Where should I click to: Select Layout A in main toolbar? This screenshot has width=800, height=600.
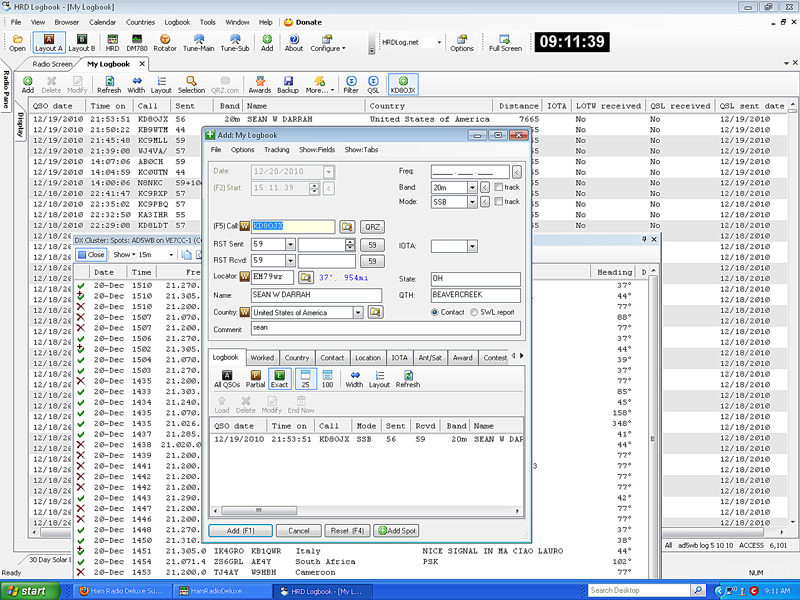49,43
